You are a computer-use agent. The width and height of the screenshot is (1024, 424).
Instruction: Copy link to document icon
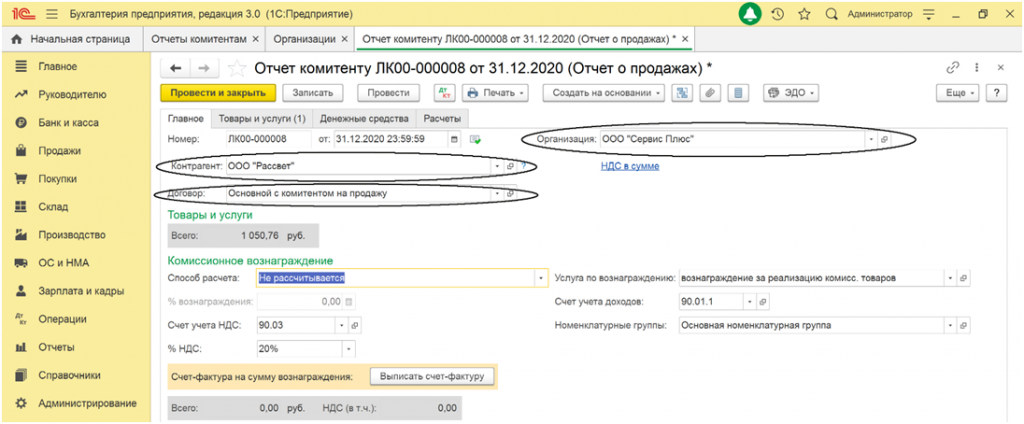point(953,68)
